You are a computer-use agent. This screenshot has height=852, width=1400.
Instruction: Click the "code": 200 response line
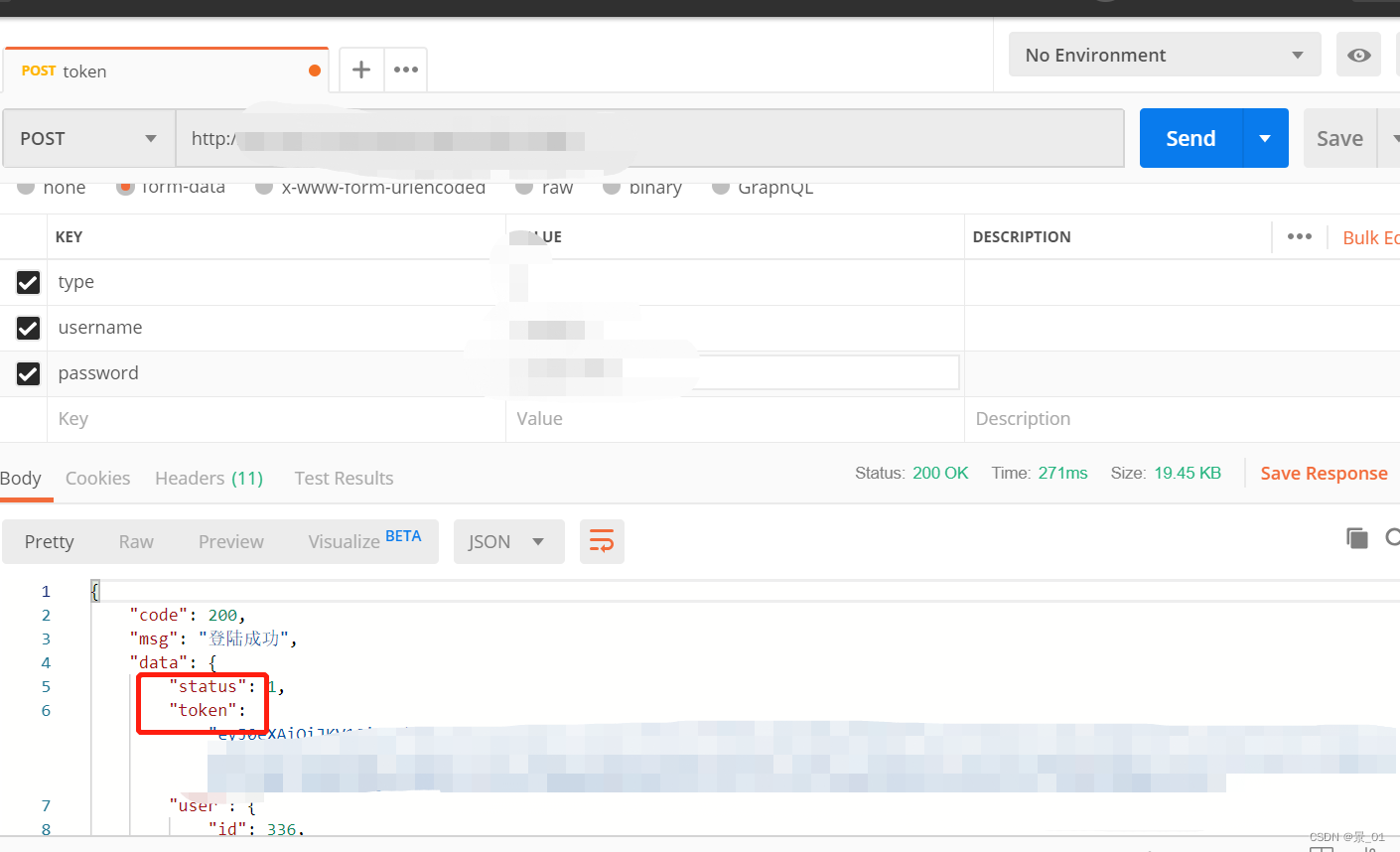tap(187, 615)
